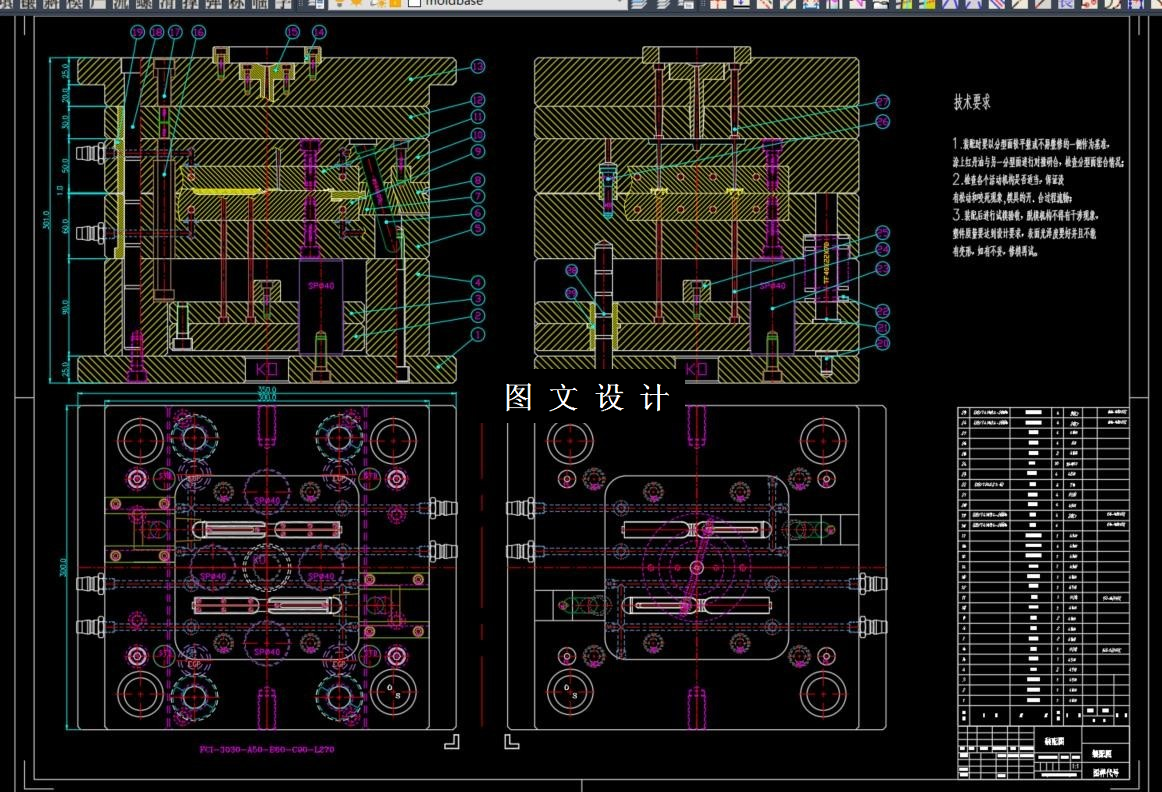Viewport: 1162px width, 792px height.
Task: Click the 图文设计 watermark label
Action: pyautogui.click(x=587, y=398)
